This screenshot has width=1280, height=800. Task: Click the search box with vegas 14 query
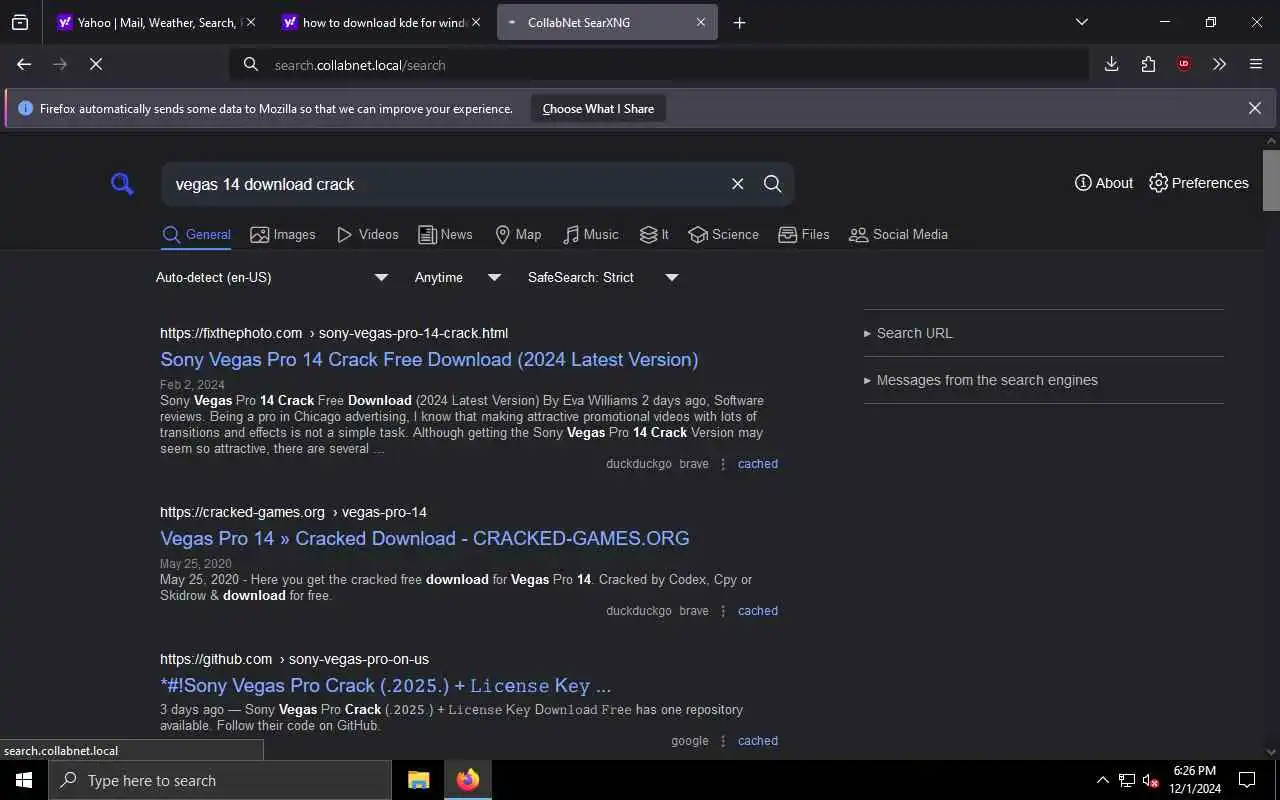point(445,184)
